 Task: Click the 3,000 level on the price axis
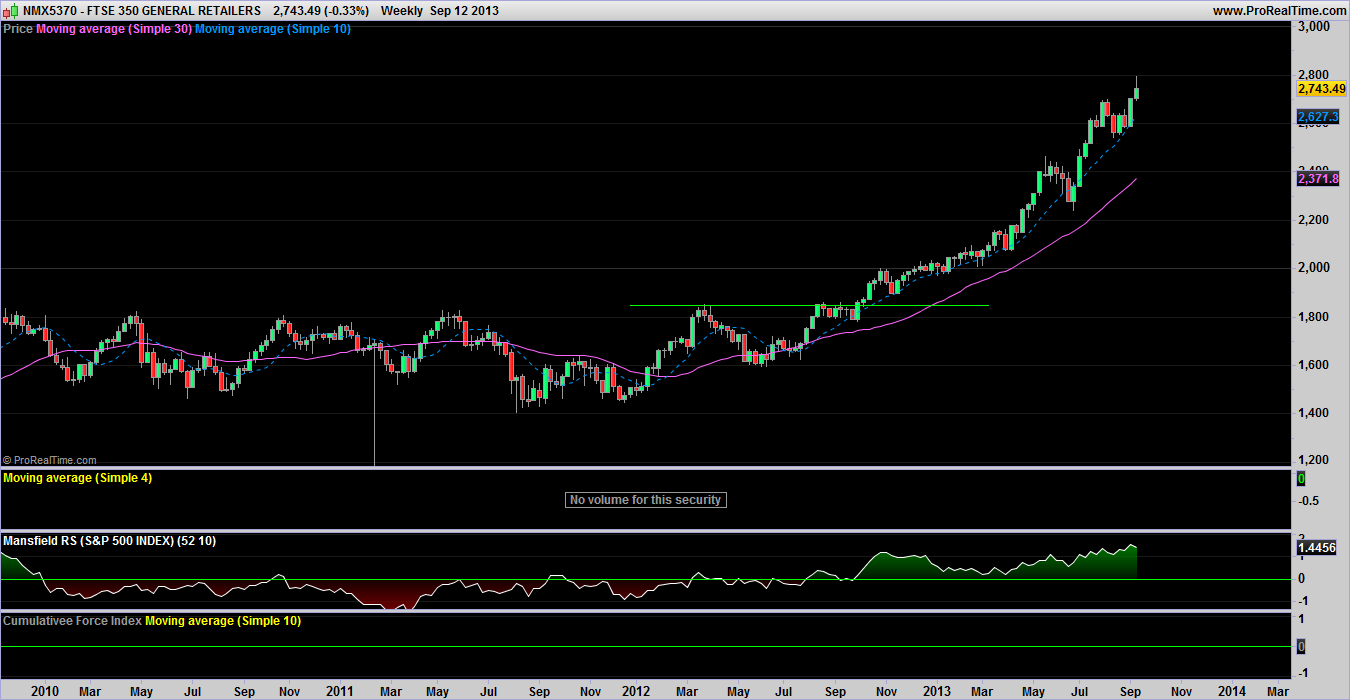coord(1312,27)
